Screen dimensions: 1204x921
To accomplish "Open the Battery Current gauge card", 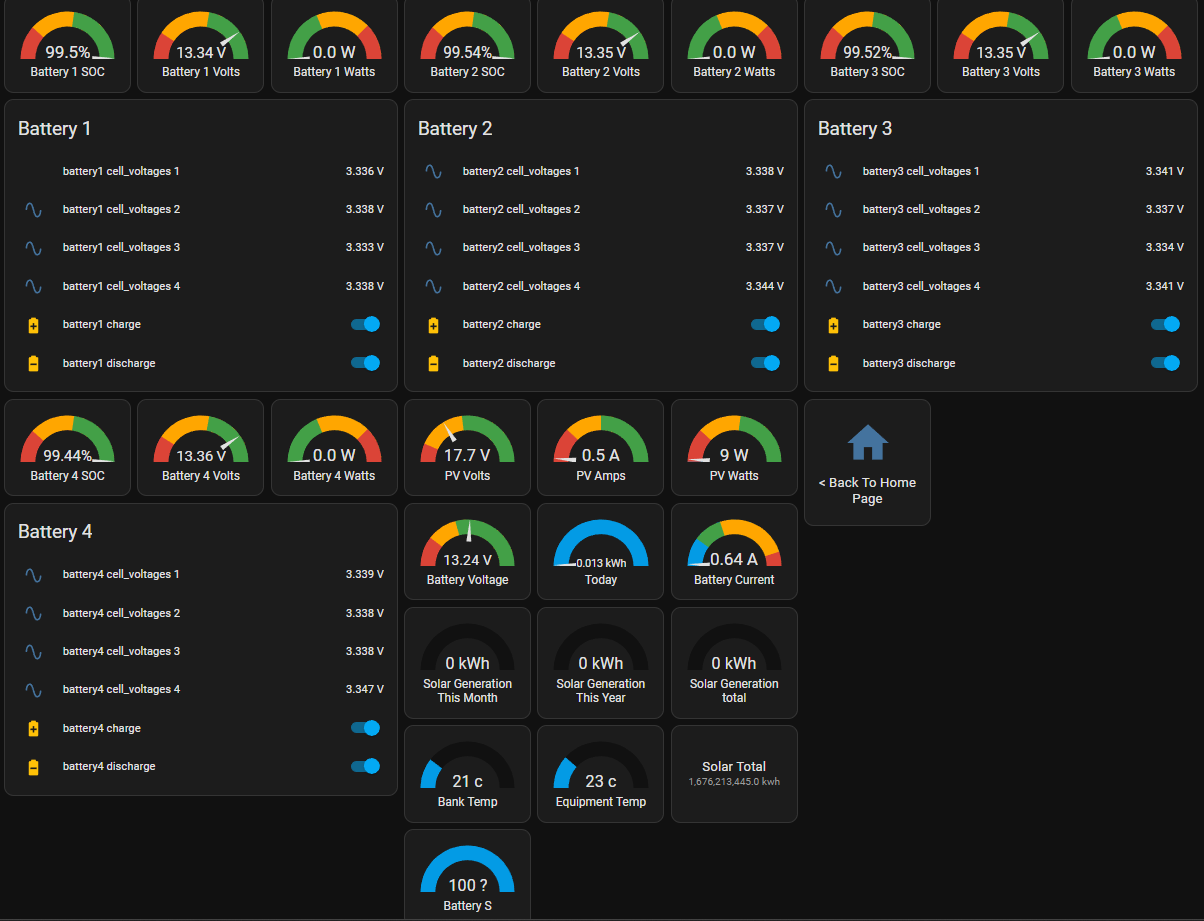I will pyautogui.click(x=734, y=552).
